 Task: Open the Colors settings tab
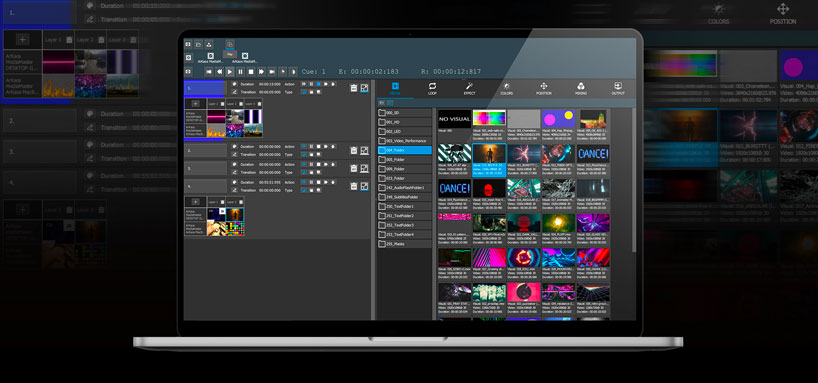coord(507,88)
